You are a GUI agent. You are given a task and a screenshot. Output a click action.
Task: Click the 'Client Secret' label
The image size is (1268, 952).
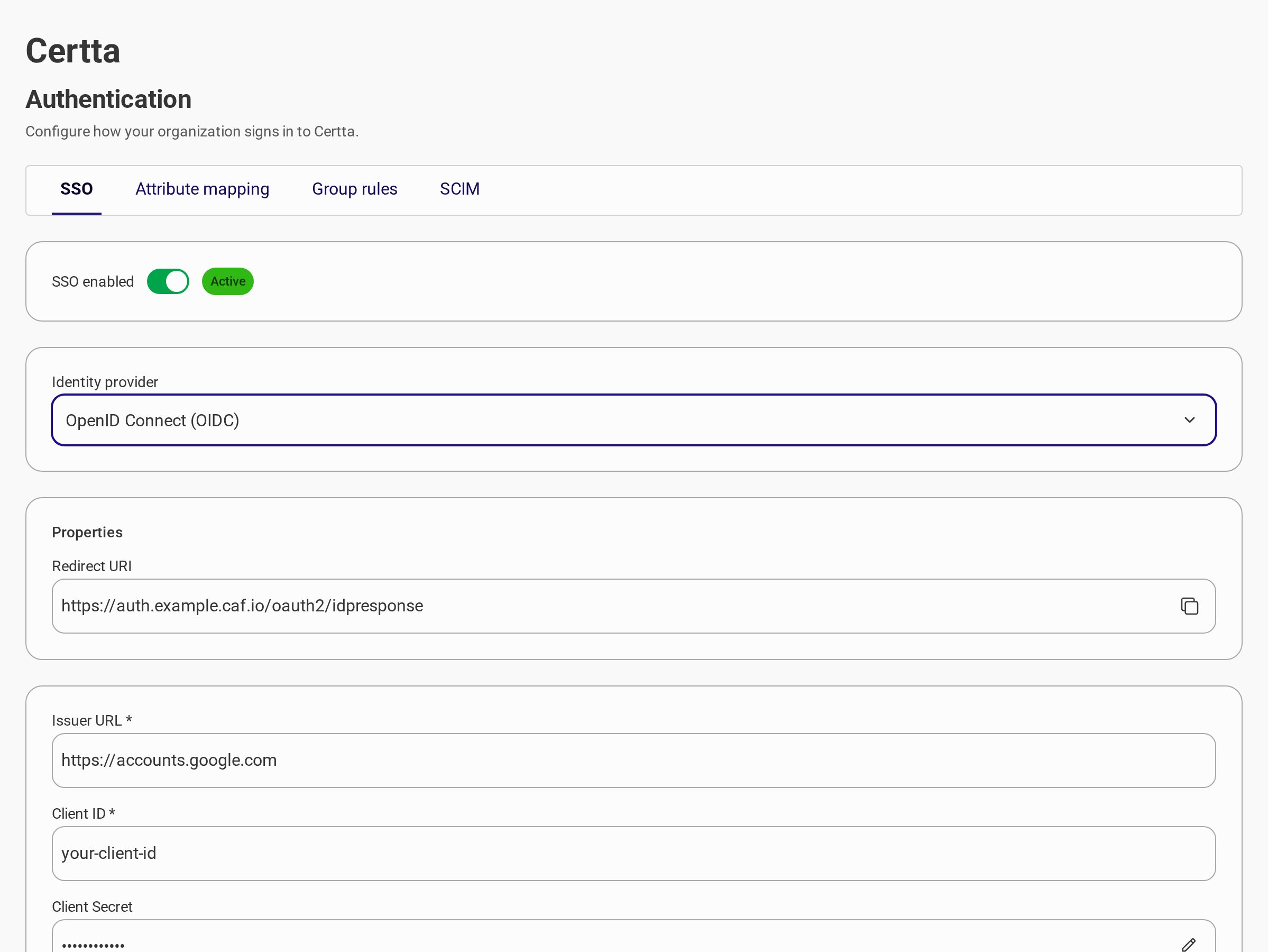[x=93, y=907]
